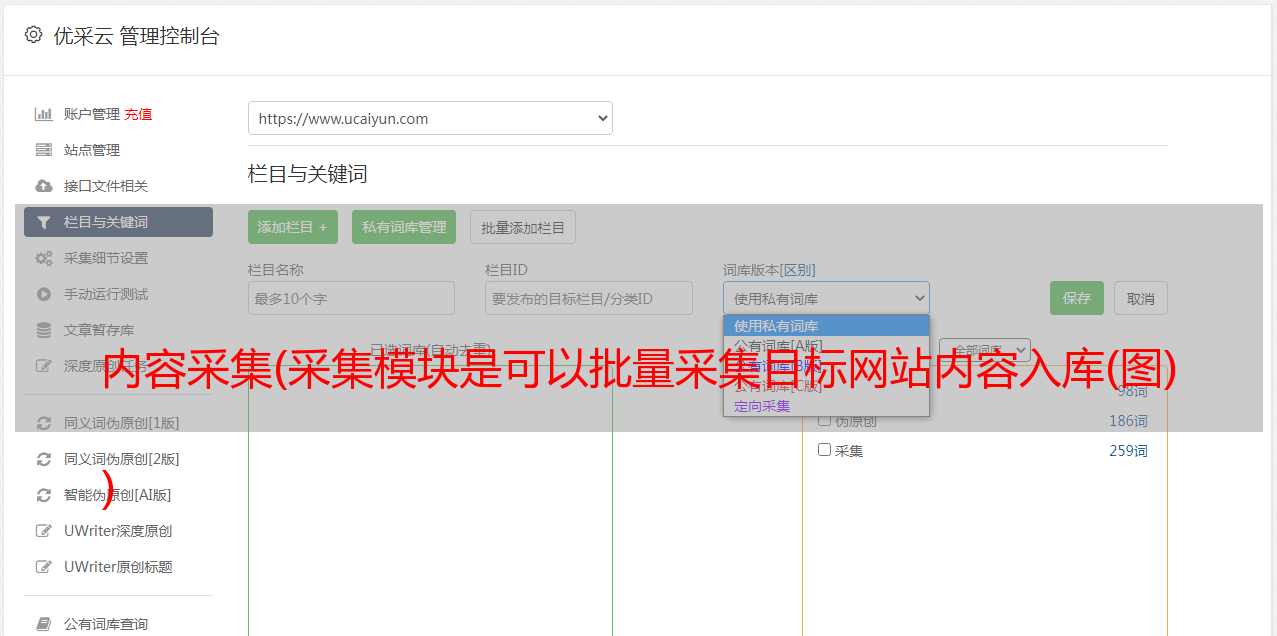Screen dimensions: 1277x636
Task: Open the 全部词库 filter dropdown
Action: (x=985, y=350)
